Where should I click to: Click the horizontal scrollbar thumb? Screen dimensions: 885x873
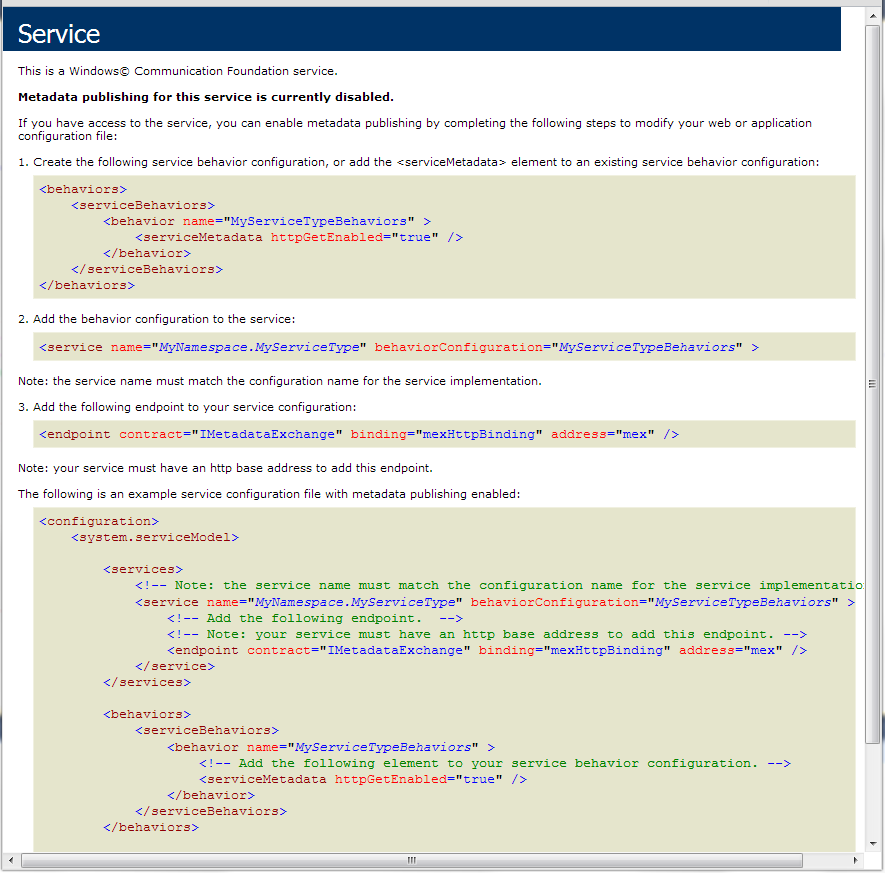tap(412, 861)
